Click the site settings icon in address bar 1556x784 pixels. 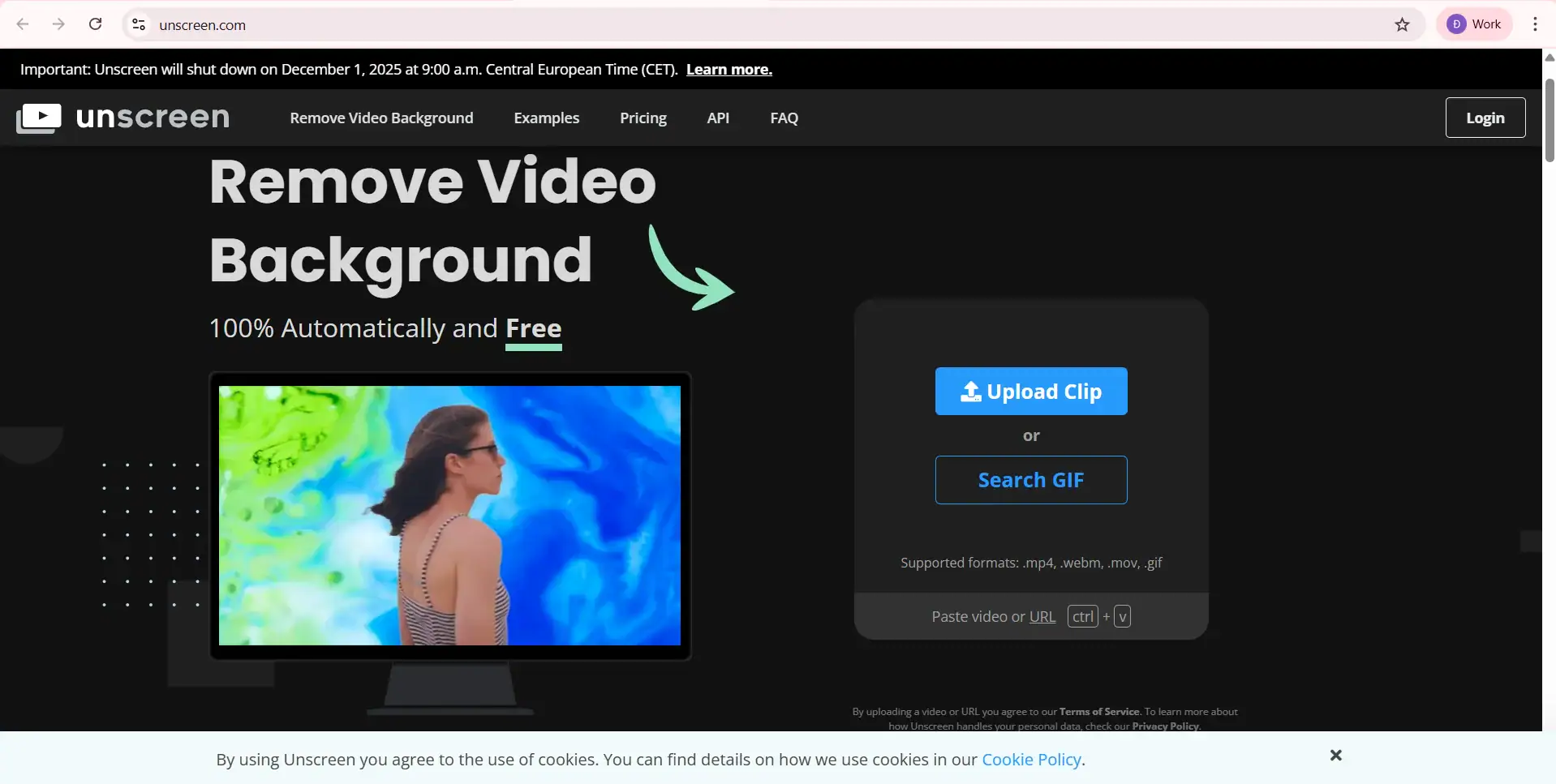click(138, 24)
